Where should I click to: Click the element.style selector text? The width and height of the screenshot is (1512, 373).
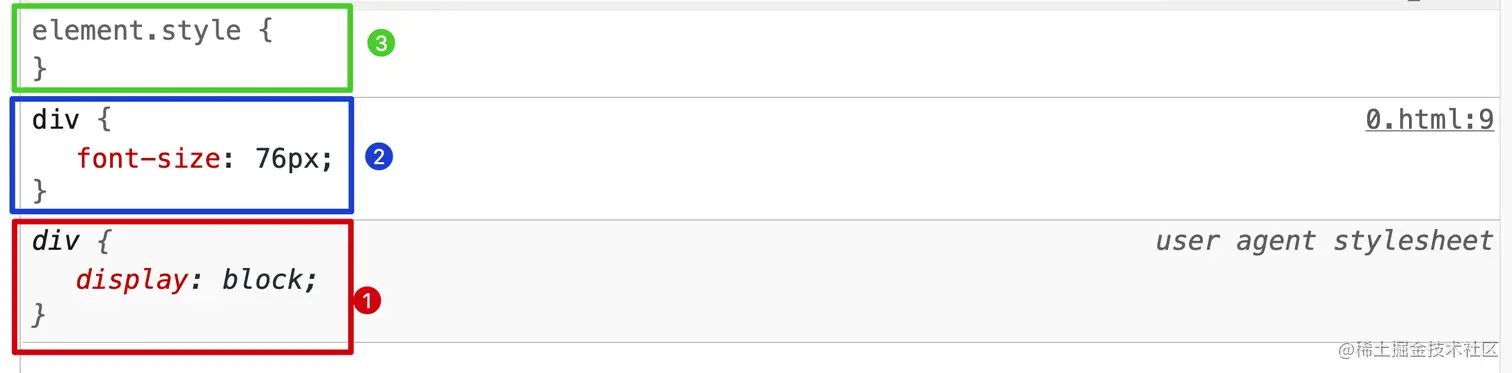pos(136,30)
